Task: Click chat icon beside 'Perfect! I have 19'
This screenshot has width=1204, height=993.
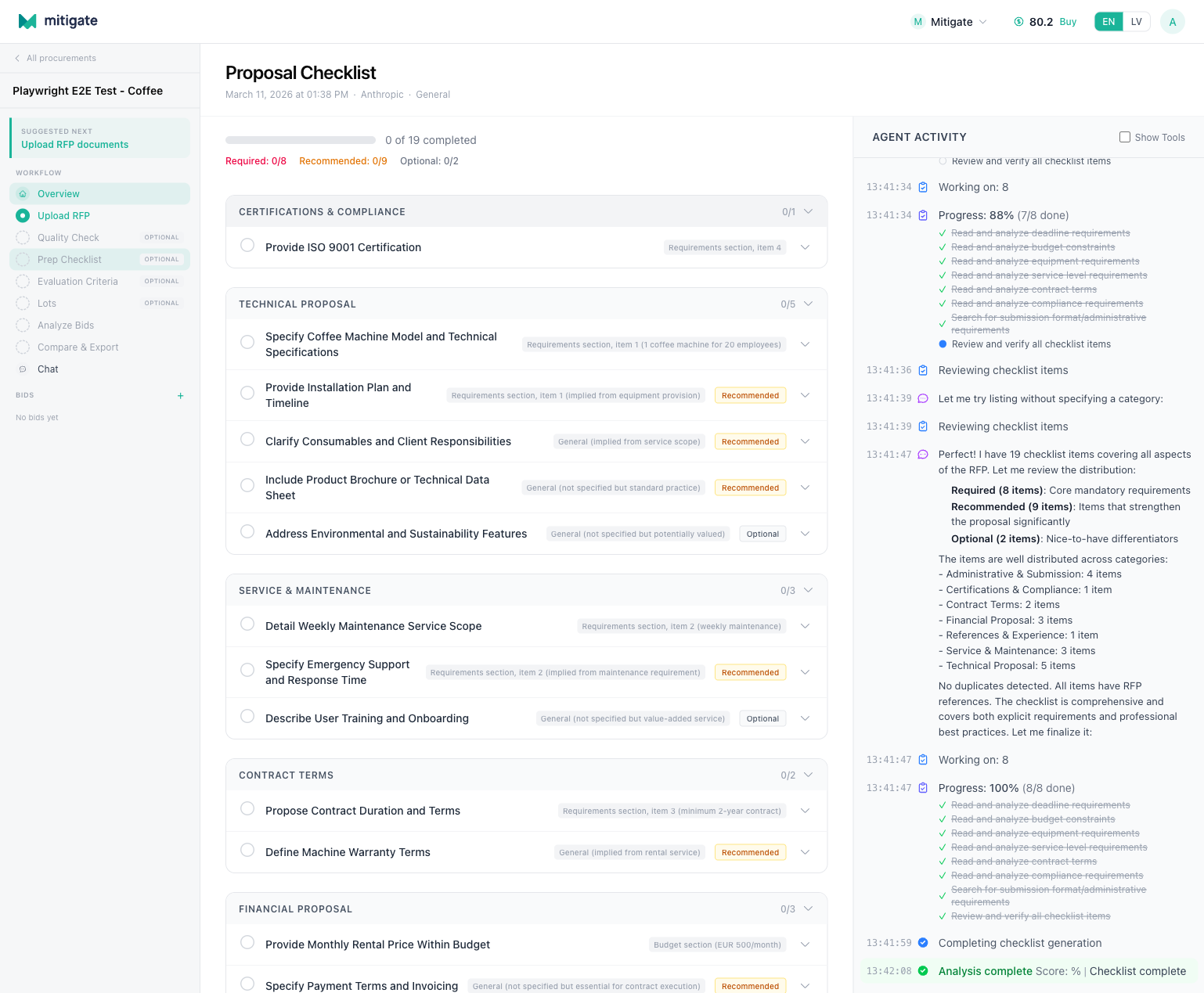Action: 923,455
